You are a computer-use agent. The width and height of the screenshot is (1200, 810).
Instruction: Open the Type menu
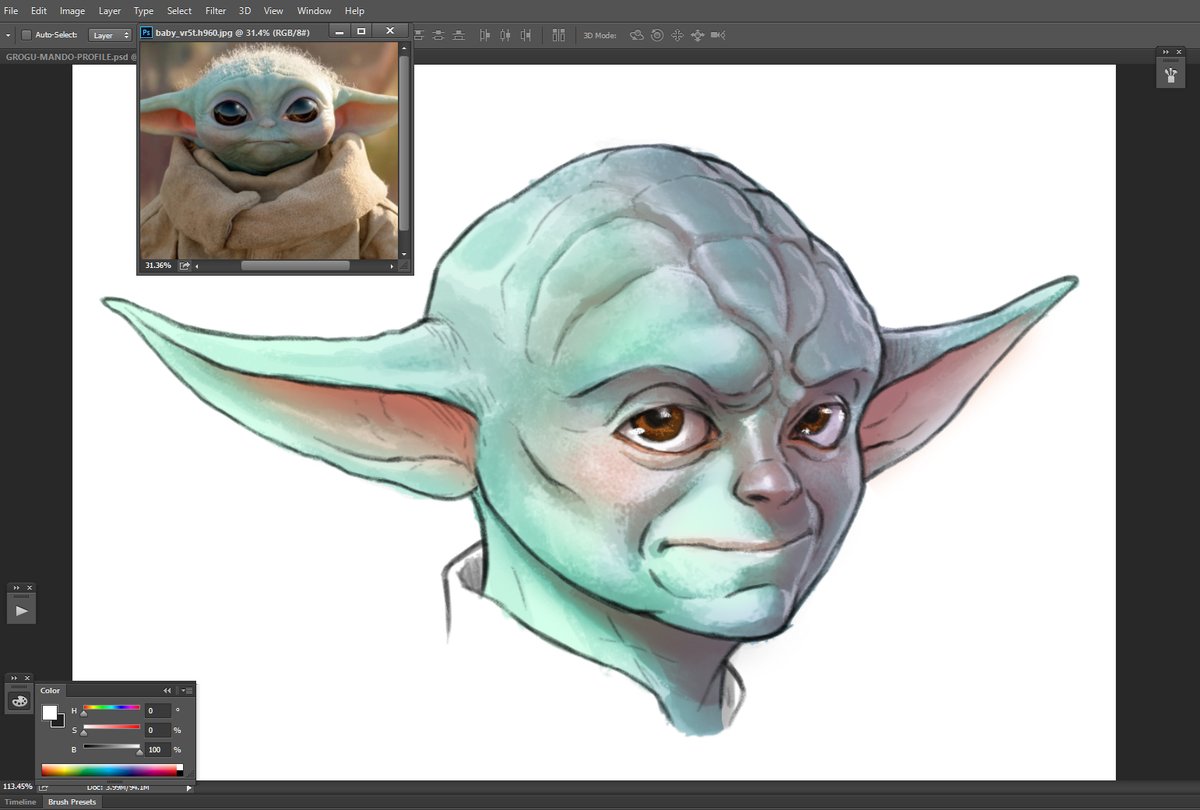click(x=144, y=11)
